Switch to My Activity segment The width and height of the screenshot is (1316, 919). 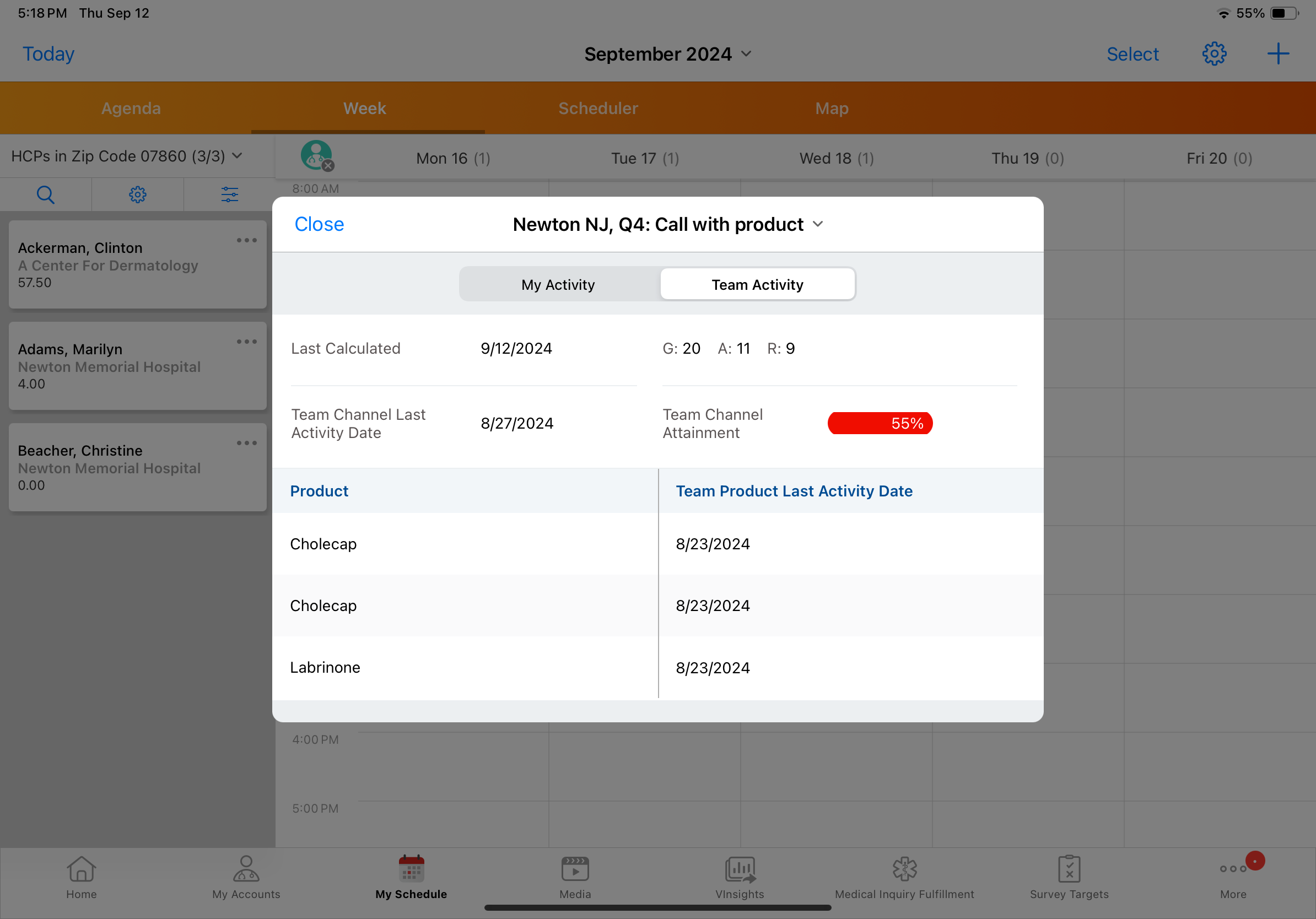tap(558, 284)
